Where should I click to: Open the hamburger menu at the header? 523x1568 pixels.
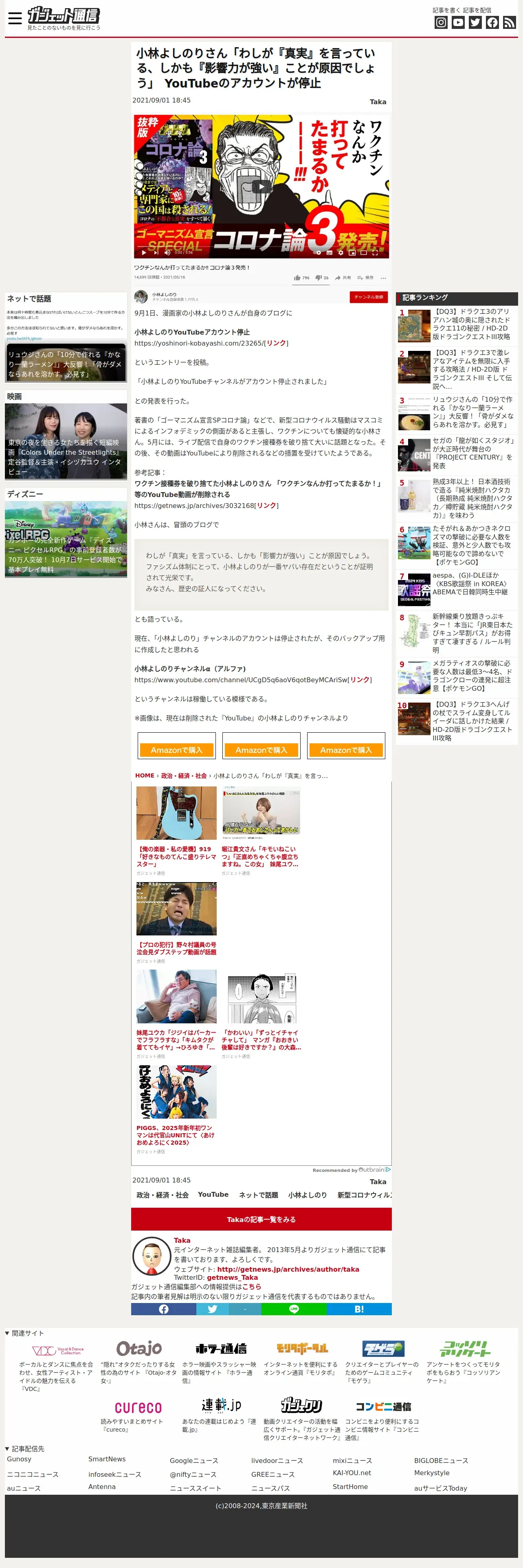coord(15,18)
